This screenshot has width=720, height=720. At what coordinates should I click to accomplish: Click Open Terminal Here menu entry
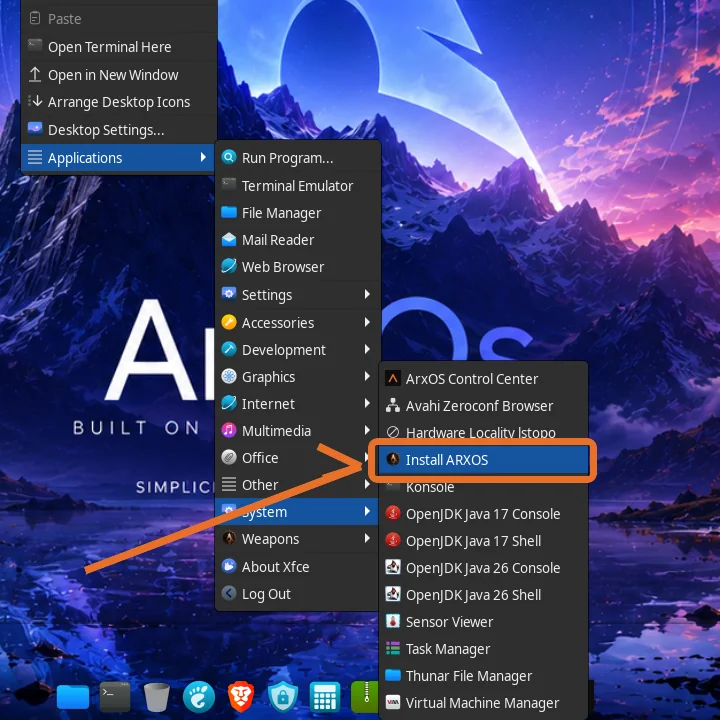[119, 47]
